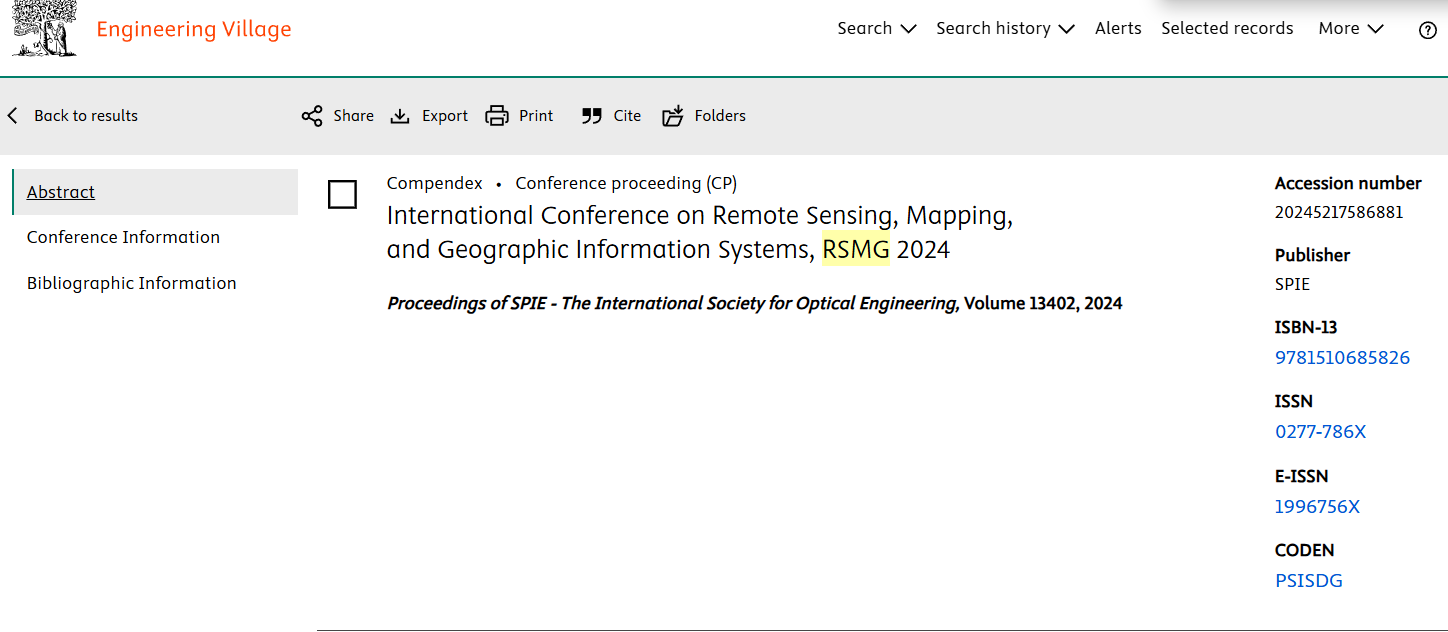1448x632 pixels.
Task: Expand the Search dropdown menu
Action: coord(876,28)
